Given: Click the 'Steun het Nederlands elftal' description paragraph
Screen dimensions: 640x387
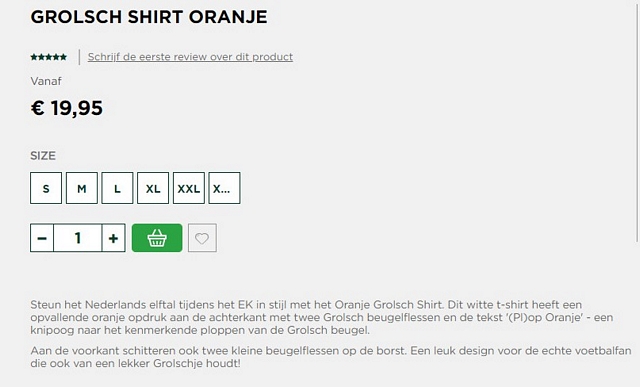Looking at the screenshot, I should [322, 317].
